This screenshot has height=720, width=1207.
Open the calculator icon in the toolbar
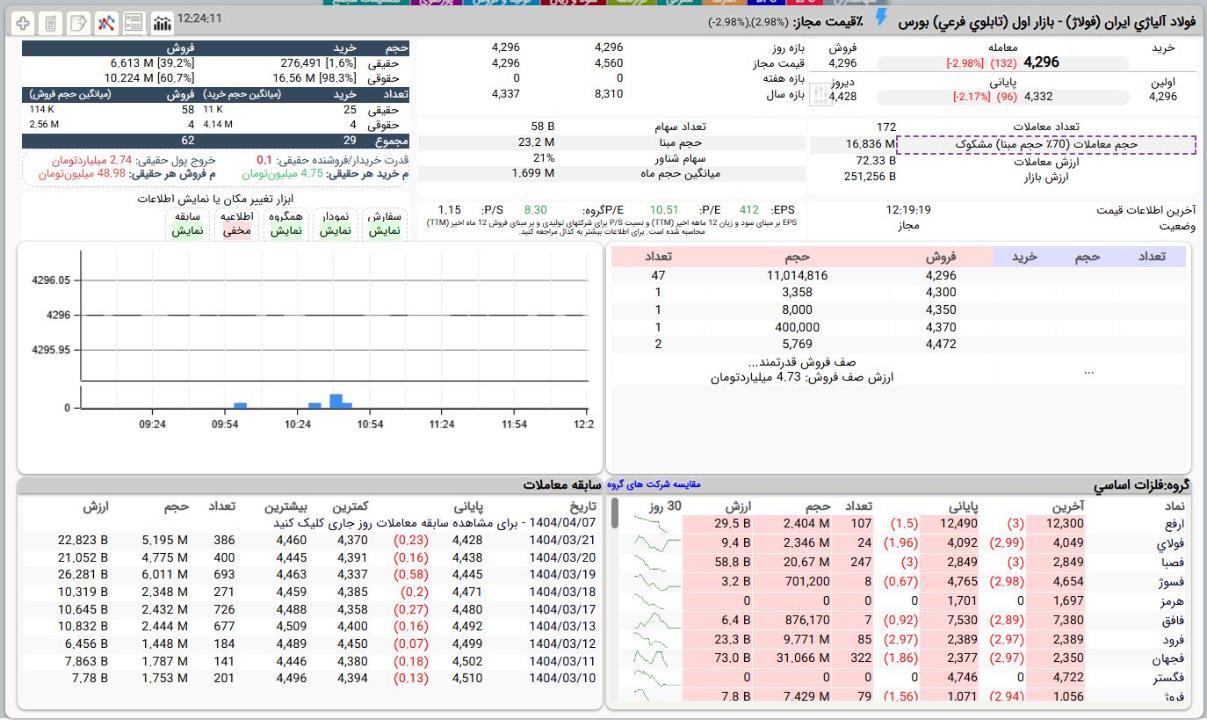(x=49, y=21)
